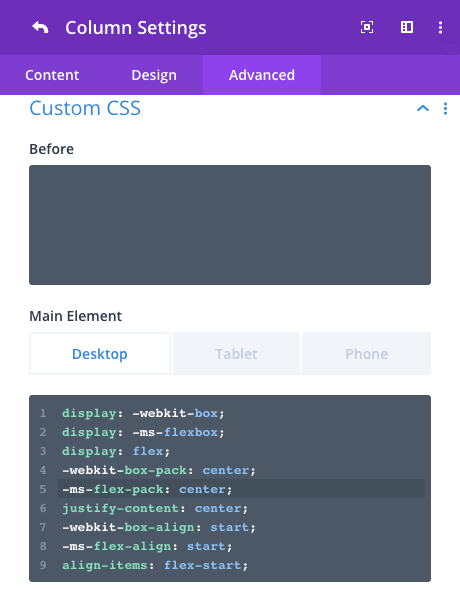
Task: Click line 5 '-ms-flex-pack: center;'
Action: click(x=147, y=489)
